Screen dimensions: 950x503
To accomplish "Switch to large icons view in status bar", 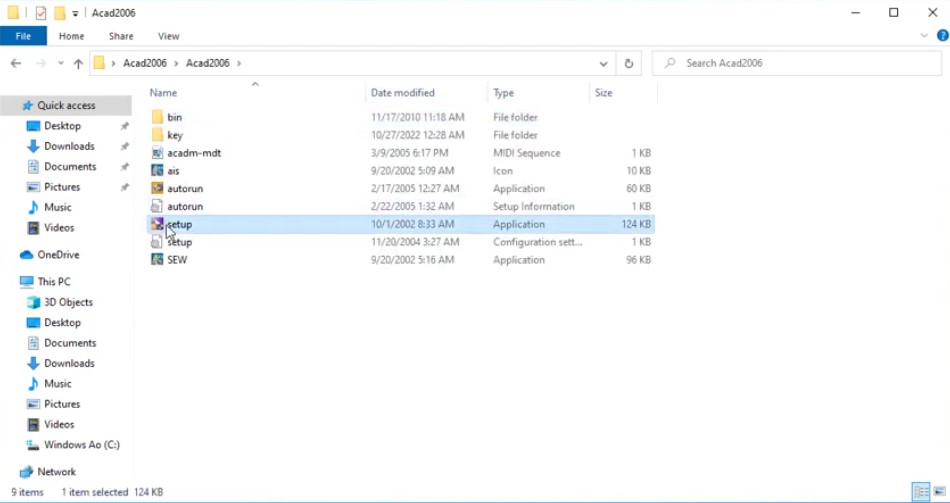I will coord(938,492).
